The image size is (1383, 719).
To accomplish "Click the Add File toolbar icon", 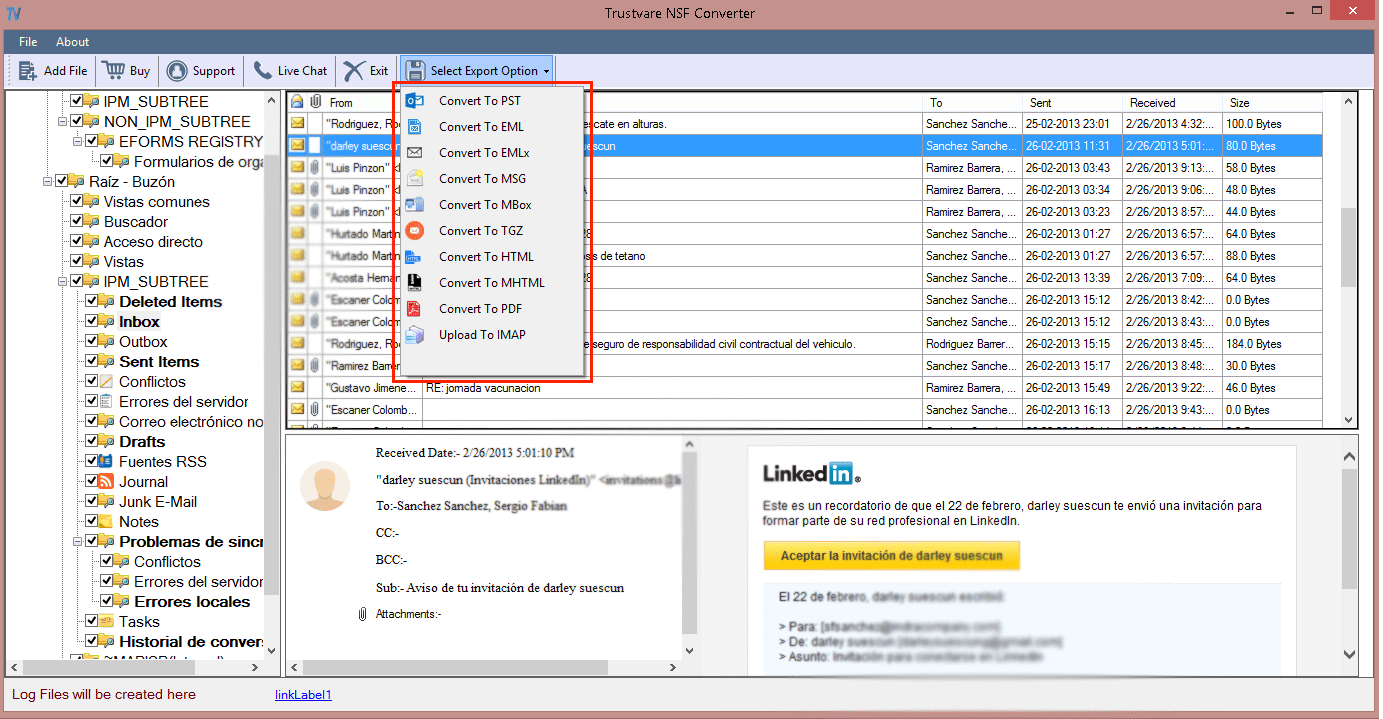I will pyautogui.click(x=27, y=70).
